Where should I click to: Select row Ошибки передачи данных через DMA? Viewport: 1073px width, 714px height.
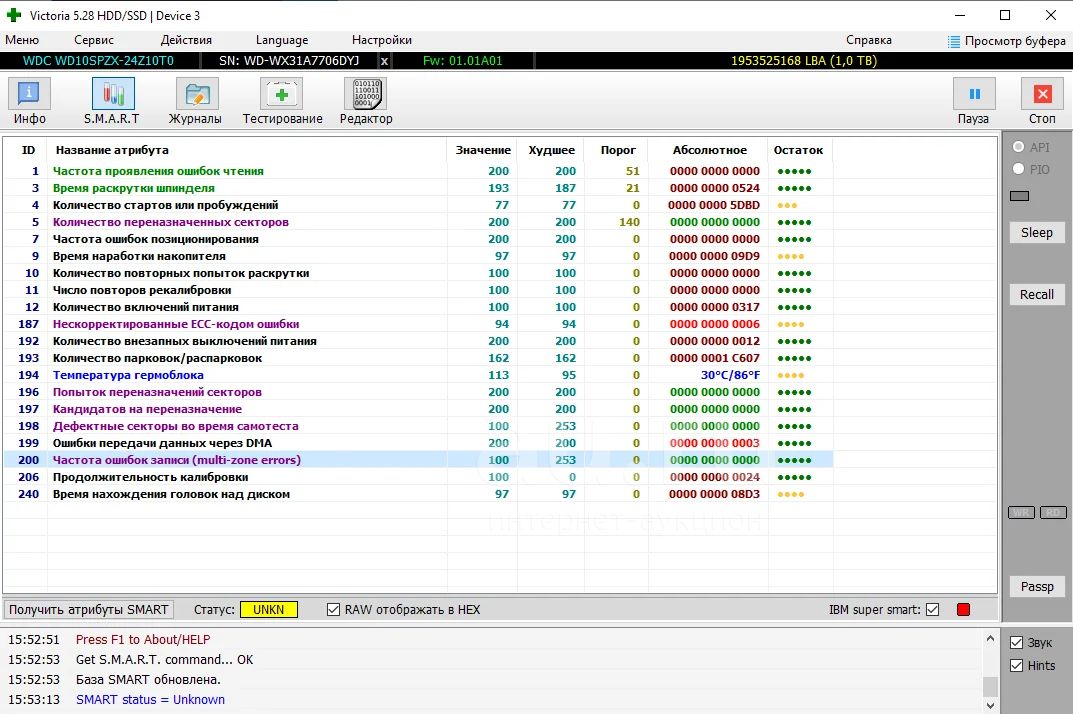point(419,443)
